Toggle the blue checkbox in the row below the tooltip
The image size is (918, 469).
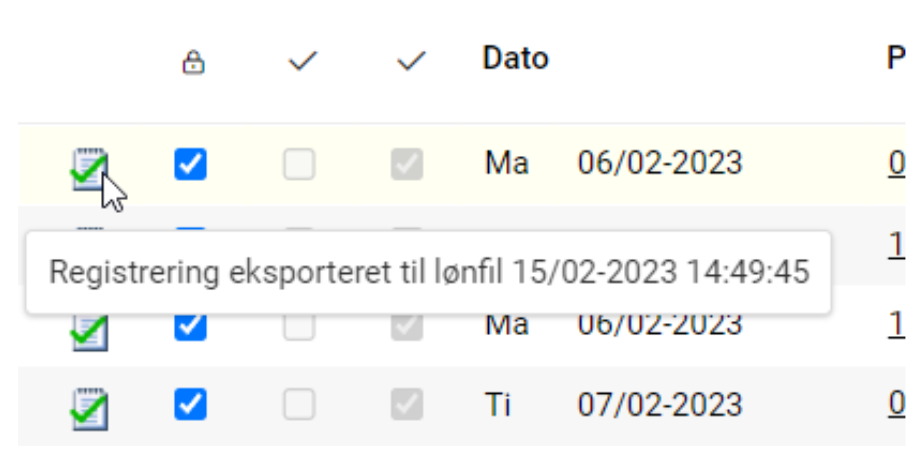[x=190, y=326]
